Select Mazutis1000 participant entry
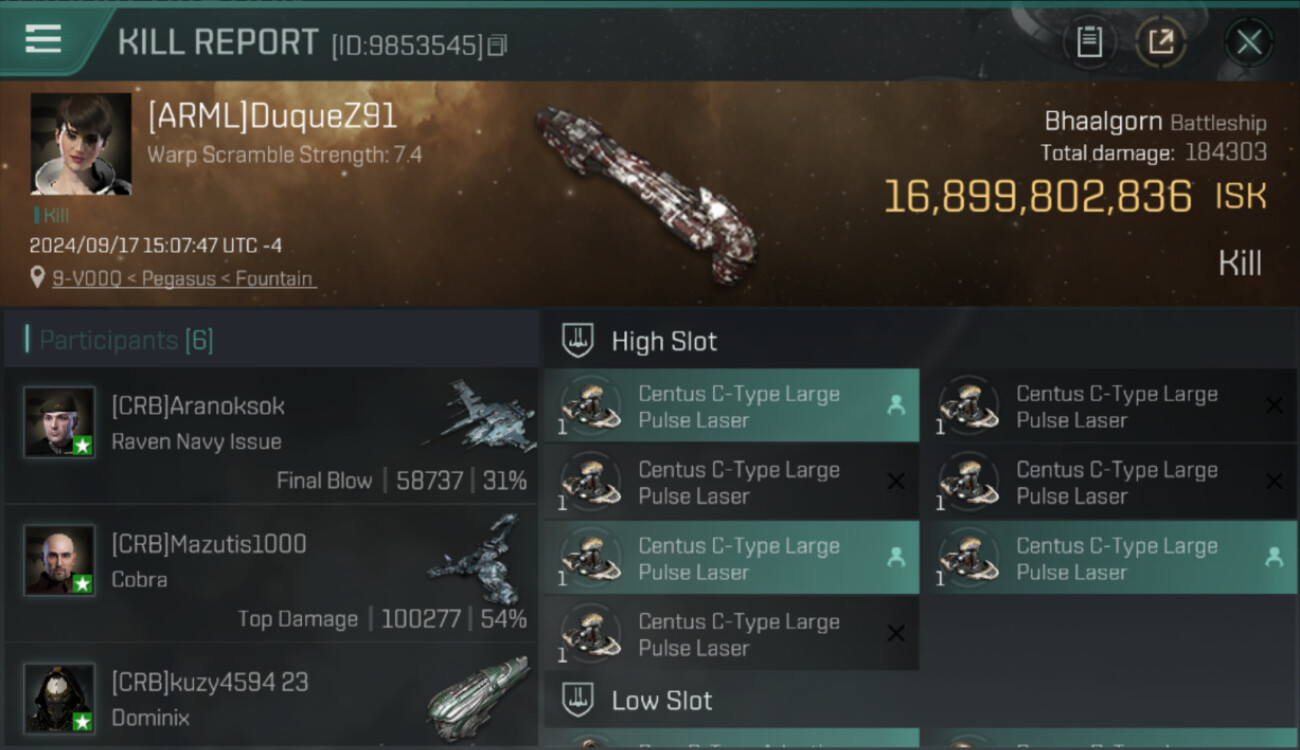The height and width of the screenshot is (750, 1300). (270, 574)
